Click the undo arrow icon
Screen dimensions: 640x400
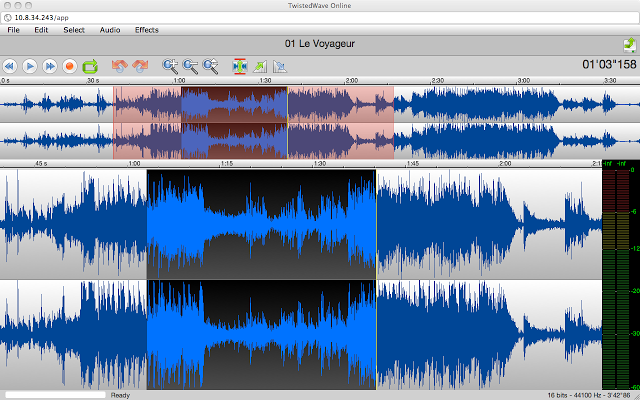click(x=120, y=66)
